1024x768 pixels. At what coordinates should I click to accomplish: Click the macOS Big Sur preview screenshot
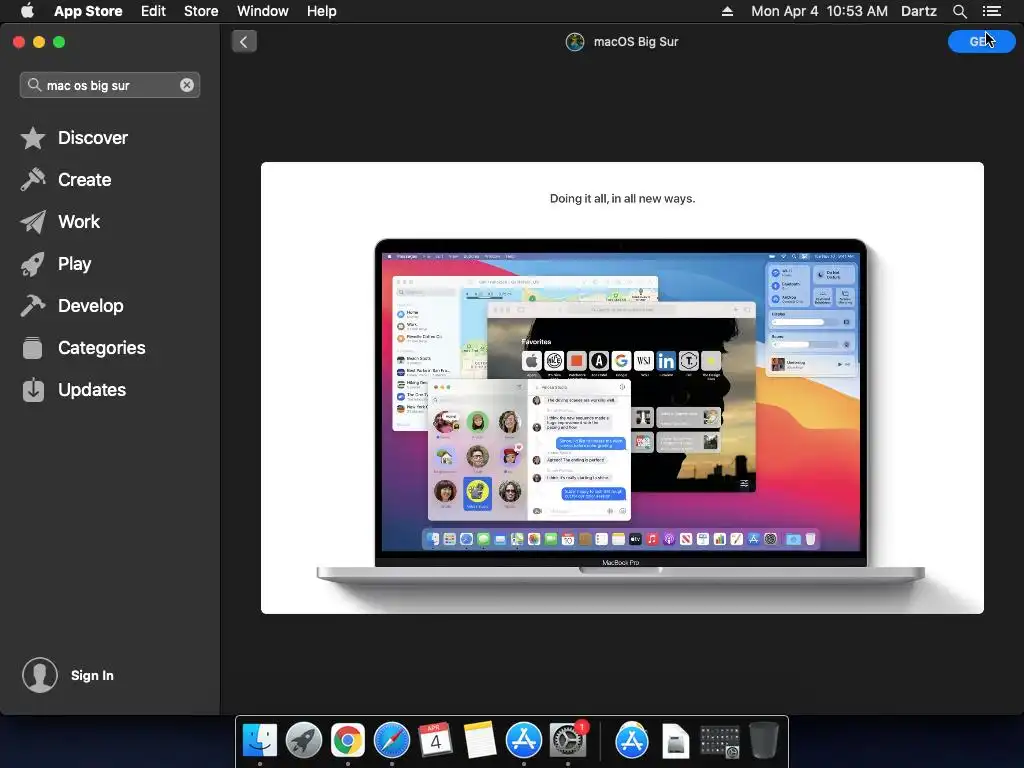[622, 388]
